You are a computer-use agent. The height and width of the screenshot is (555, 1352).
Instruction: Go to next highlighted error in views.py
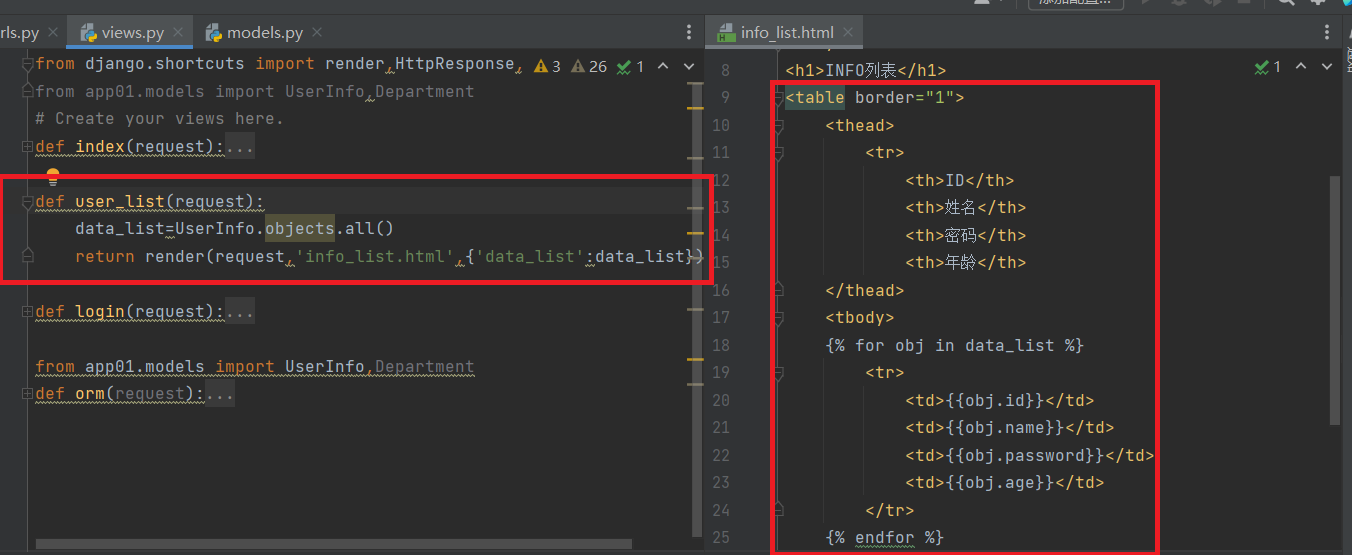689,67
